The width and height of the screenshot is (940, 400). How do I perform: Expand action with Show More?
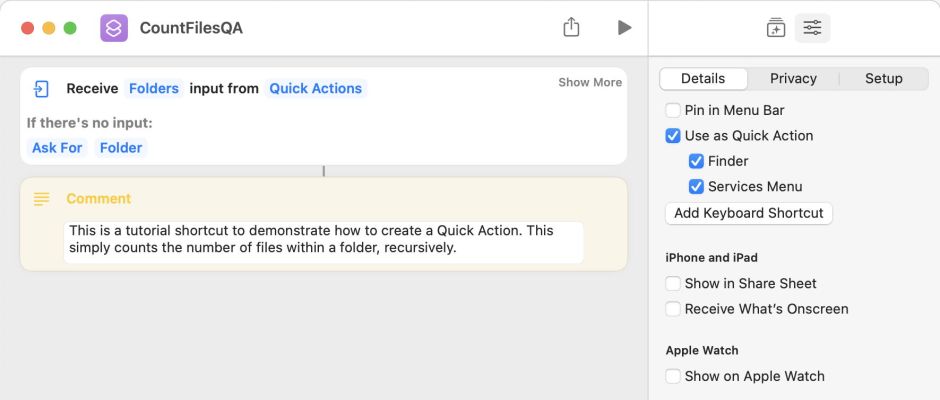590,83
